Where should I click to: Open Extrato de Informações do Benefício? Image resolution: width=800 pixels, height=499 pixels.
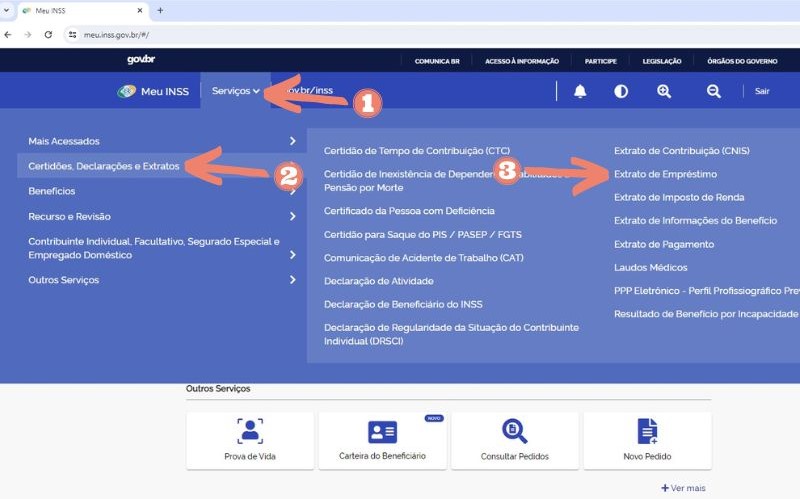click(x=695, y=220)
